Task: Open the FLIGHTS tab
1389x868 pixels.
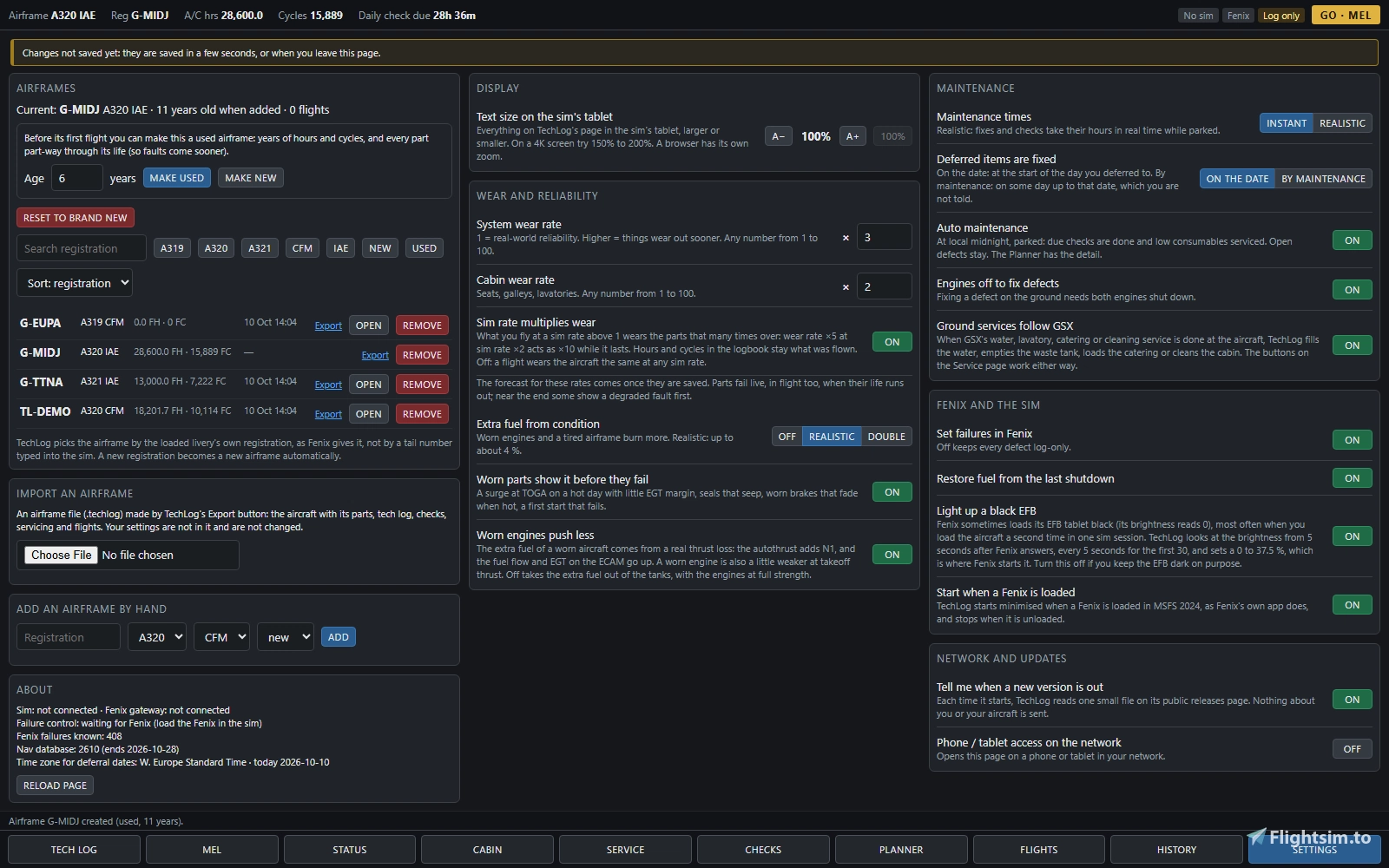Action: coord(1039,850)
